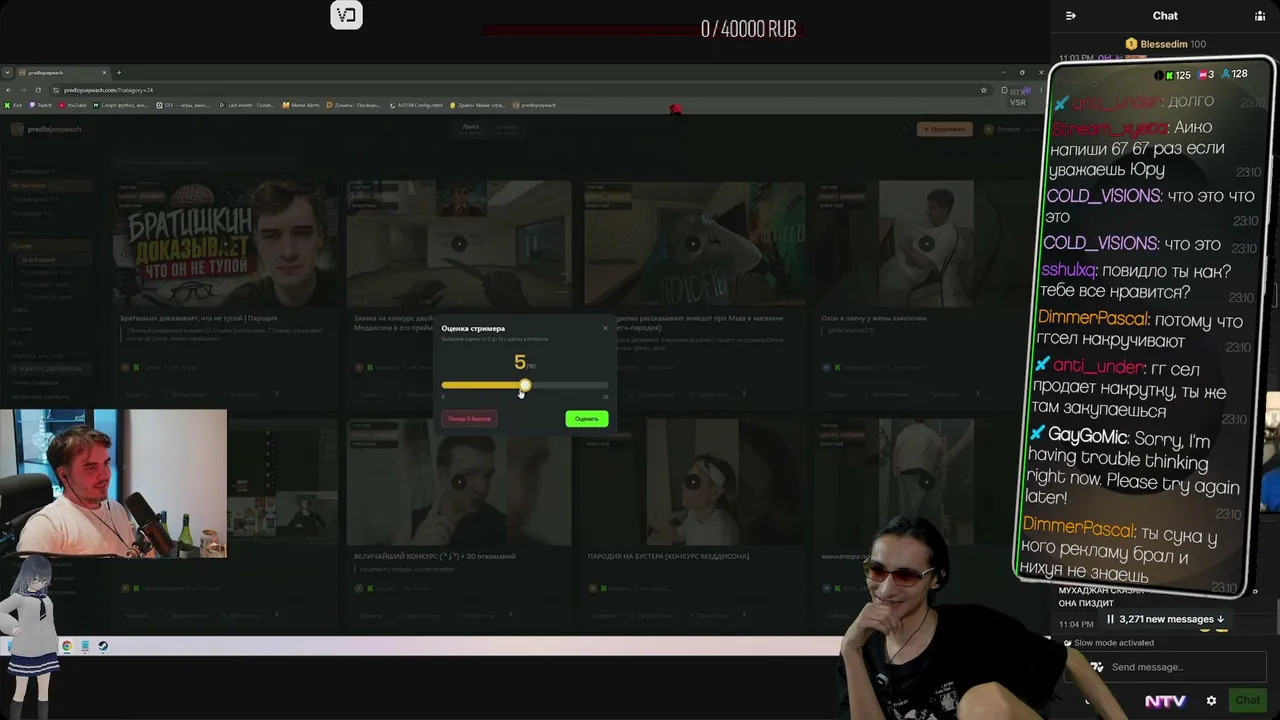Screen dimensions: 1280x720
Task: Open the chat users list icon
Action: (x=1260, y=16)
